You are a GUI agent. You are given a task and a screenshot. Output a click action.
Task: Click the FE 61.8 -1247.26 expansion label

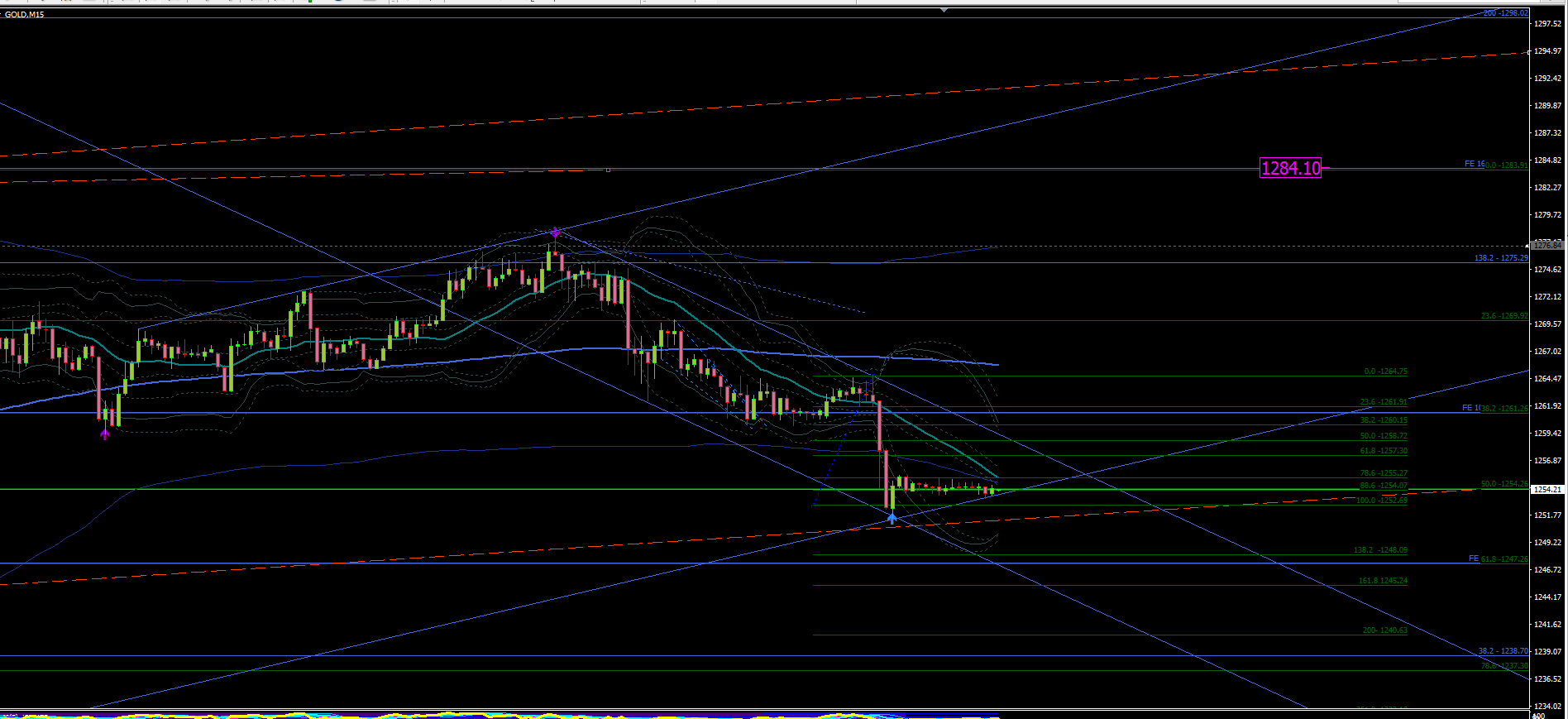(x=1499, y=559)
